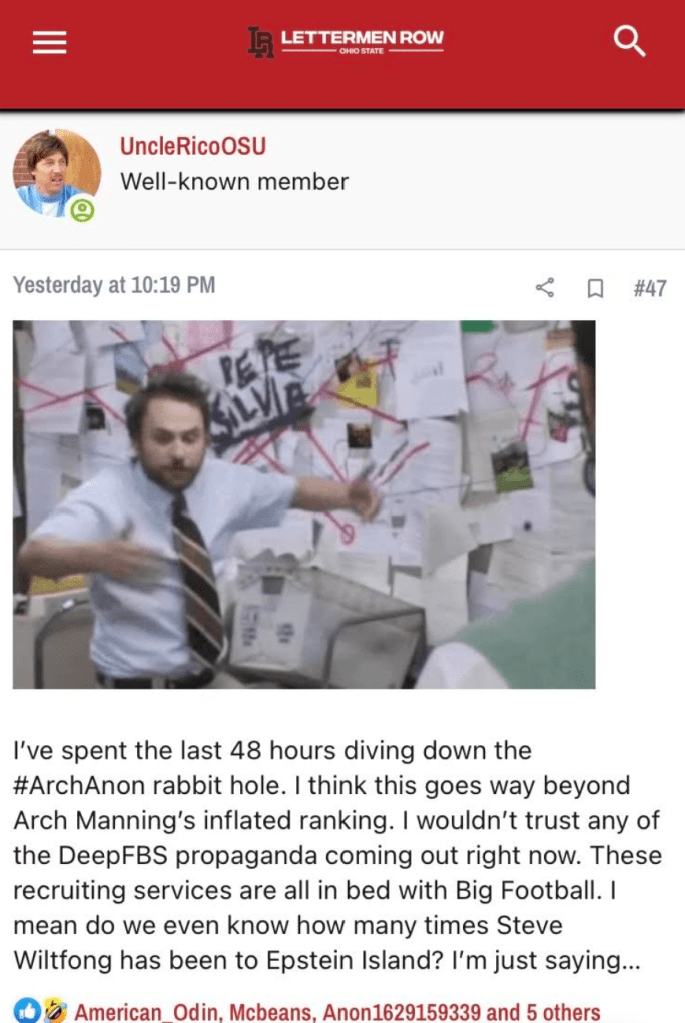Open the hamburger navigation menu
685x1023 pixels.
(50, 42)
